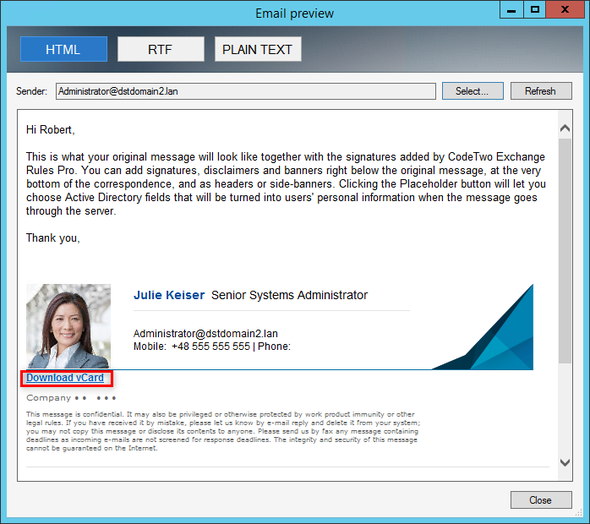Click the vertical scrollbar thumb
This screenshot has height=524, width=590.
coord(564,251)
